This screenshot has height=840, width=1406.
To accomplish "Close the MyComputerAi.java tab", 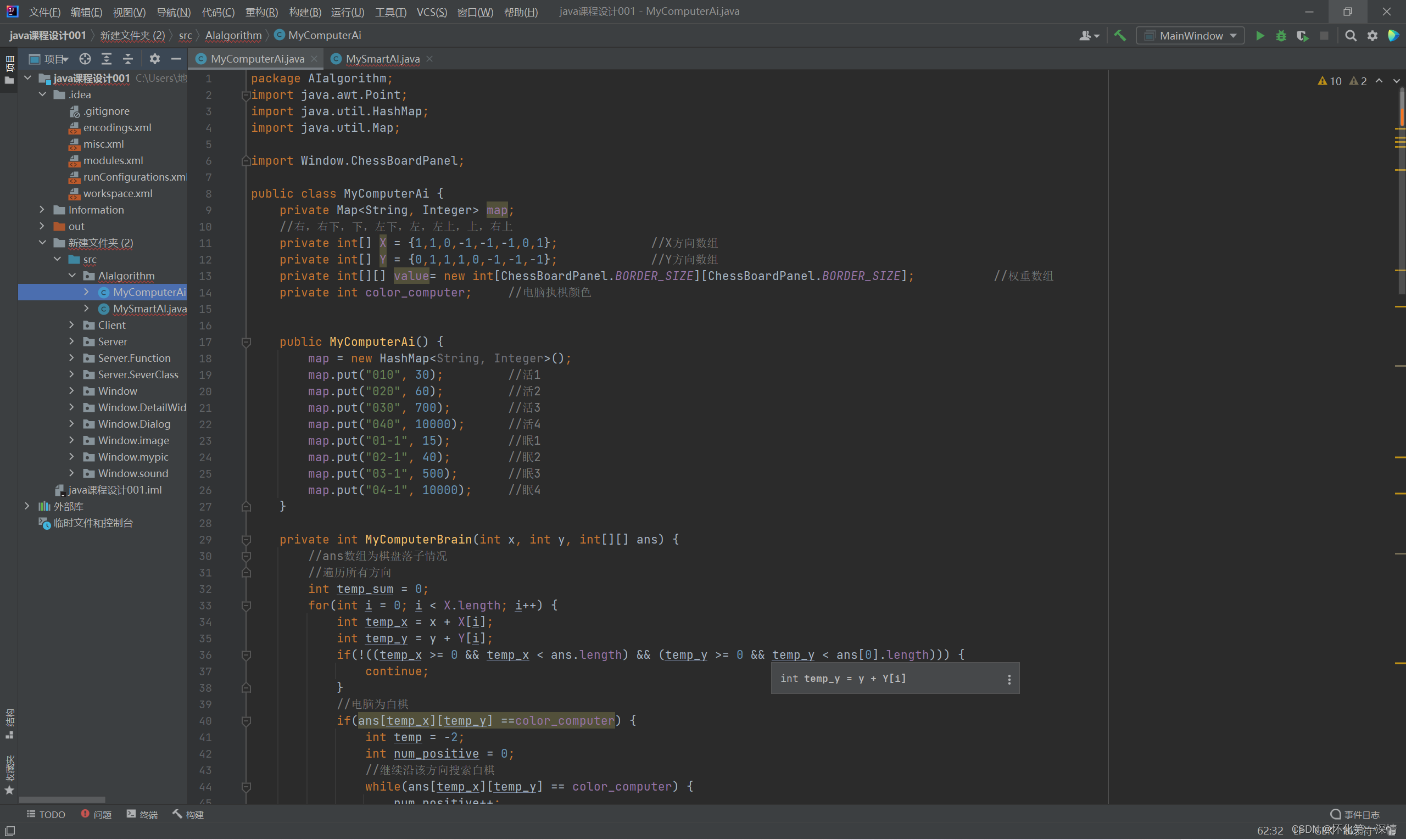I will tap(314, 59).
